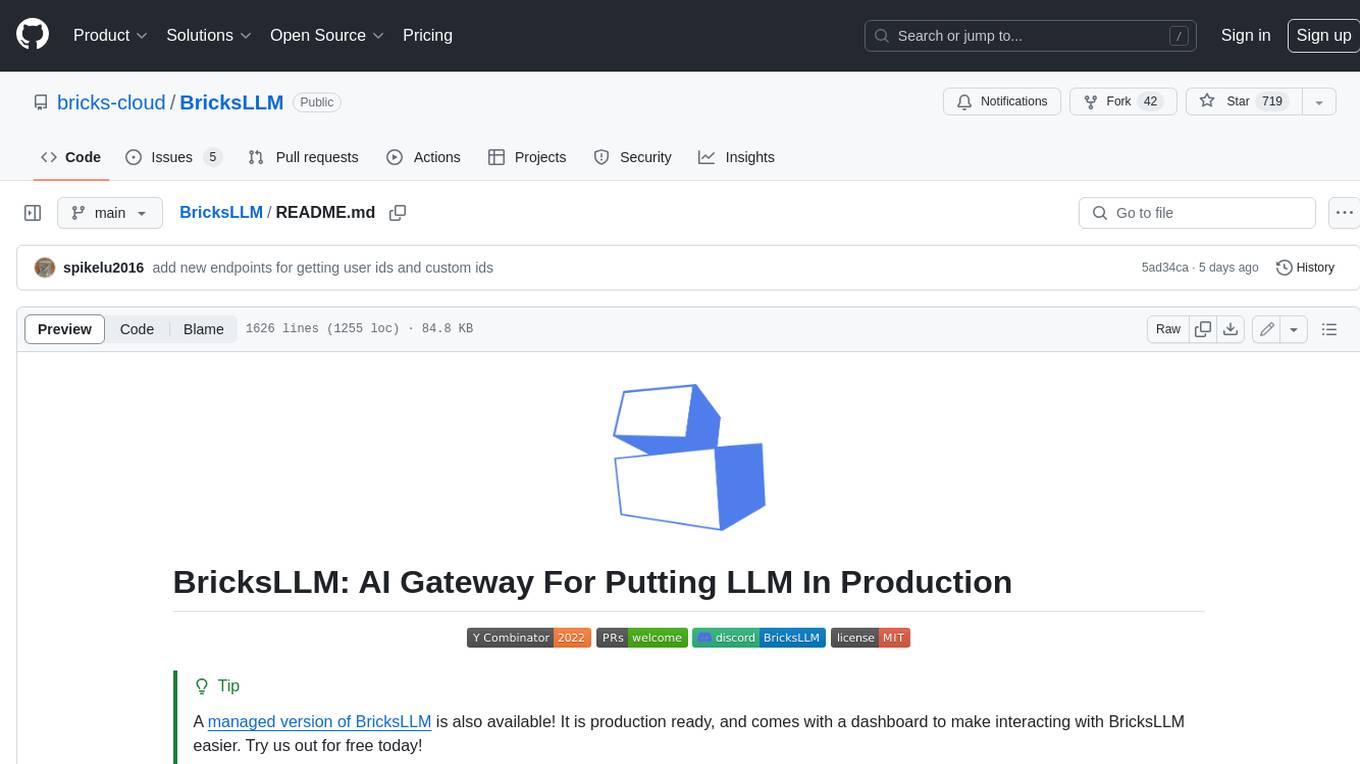The image size is (1360, 764).
Task: Go to BricksLLM root in breadcrumb
Action: [221, 212]
